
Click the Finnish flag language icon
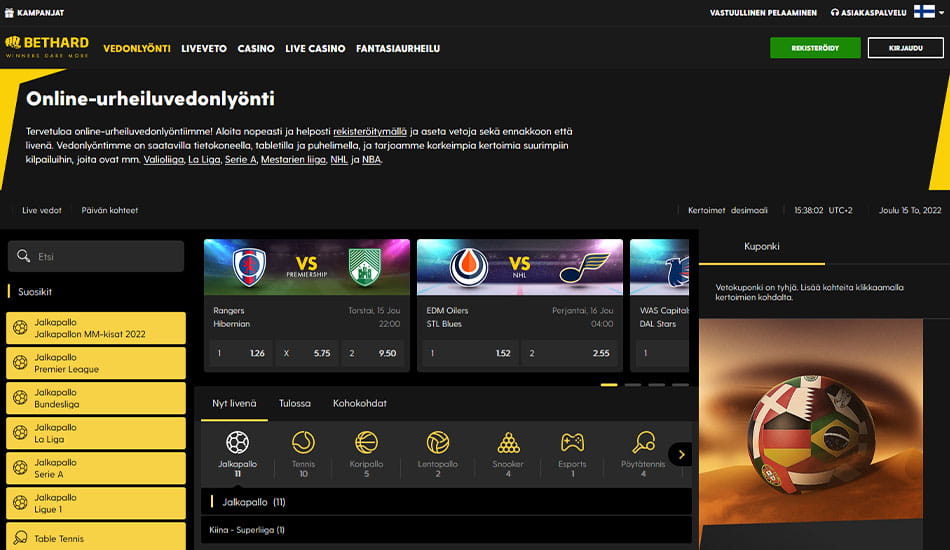924,12
